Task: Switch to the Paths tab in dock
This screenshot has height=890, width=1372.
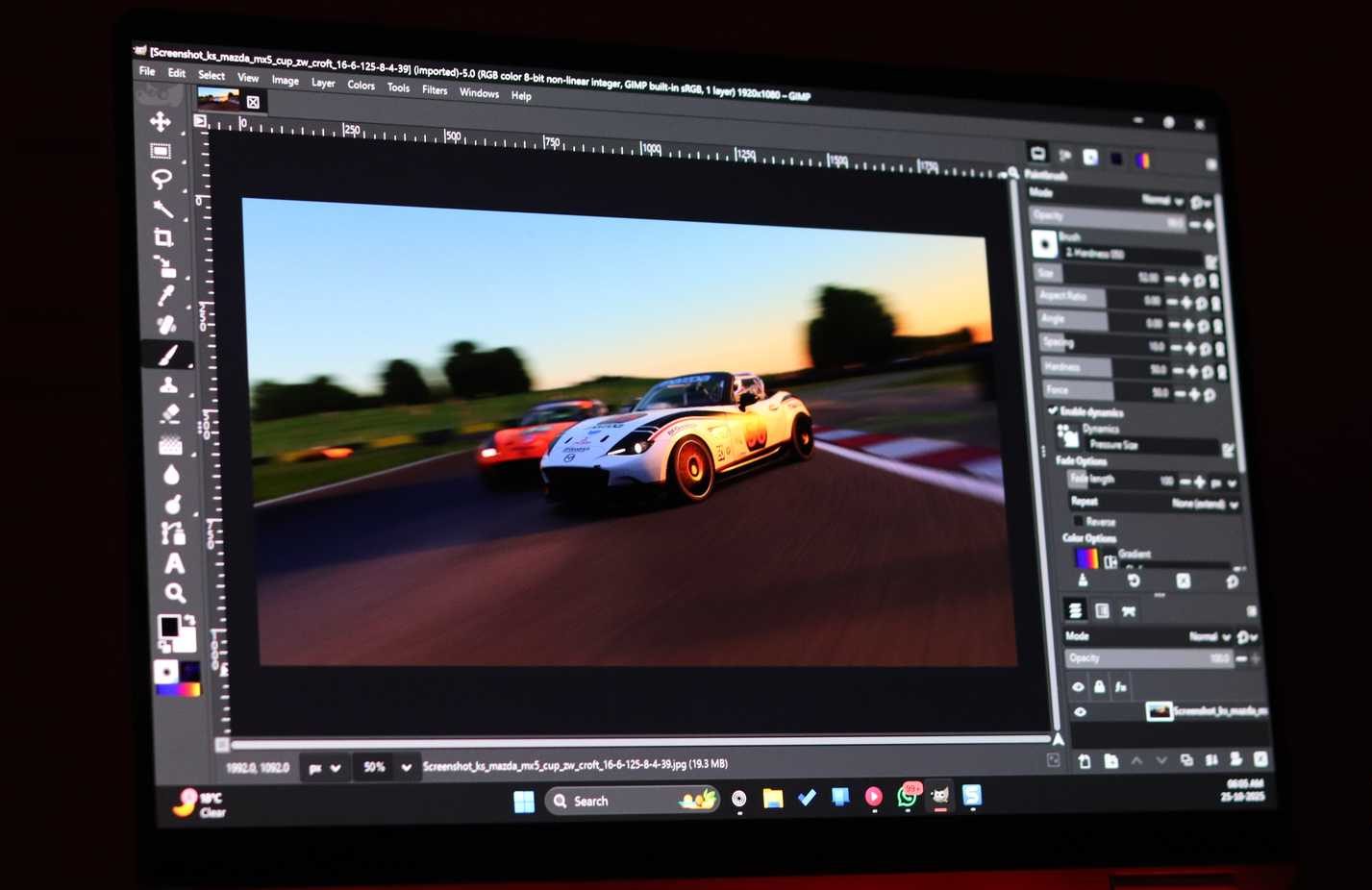Action: point(1129,611)
